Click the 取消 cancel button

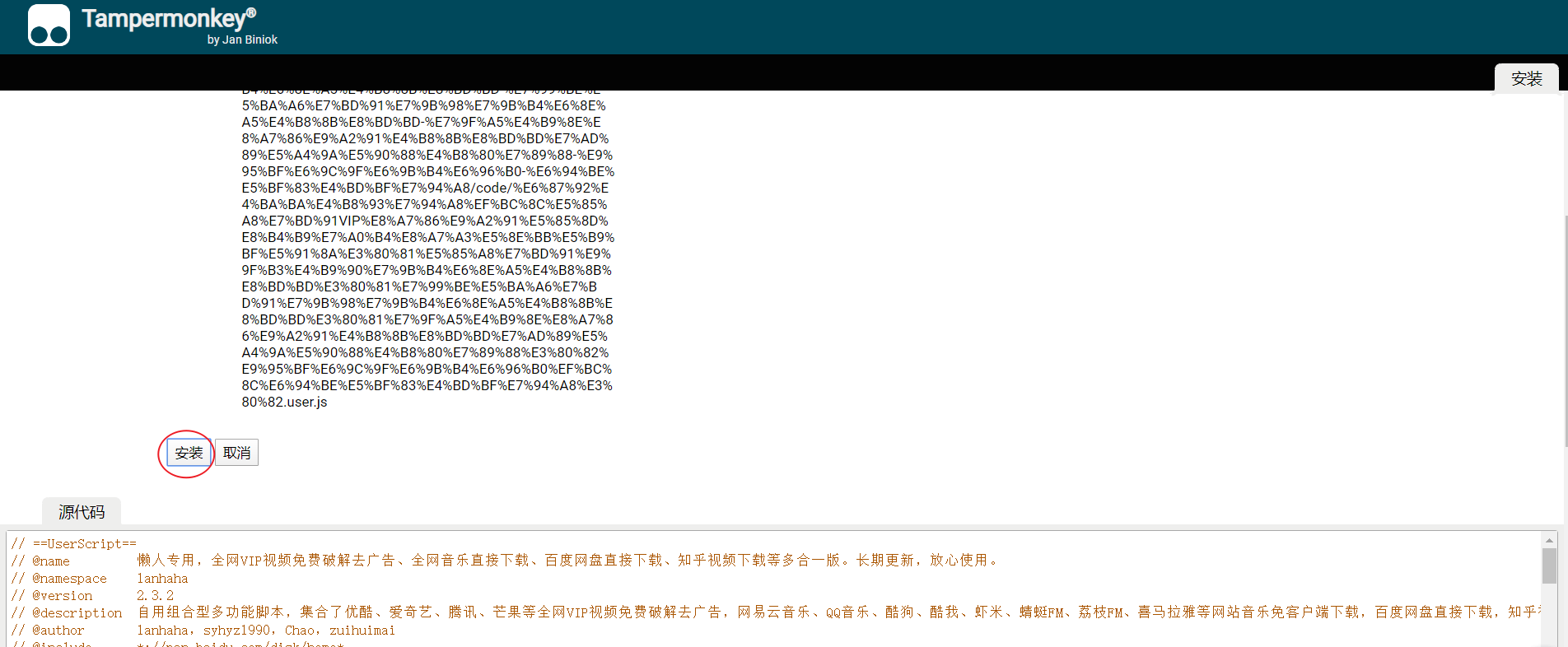(236, 453)
